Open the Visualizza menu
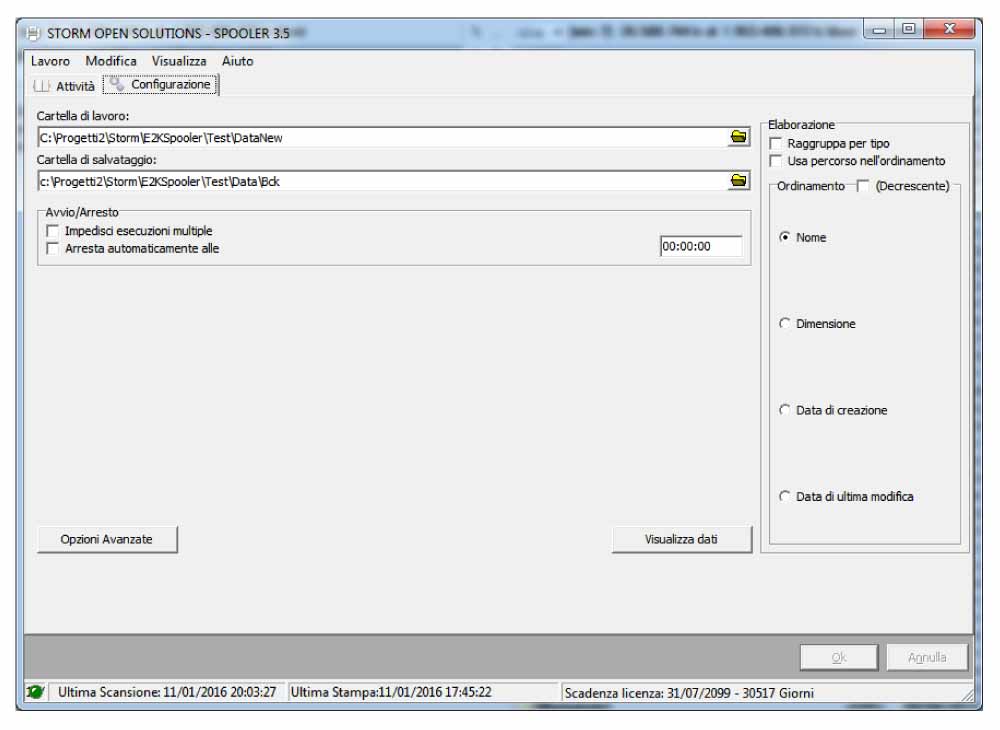Image resolution: width=1000 pixels, height=730 pixels. pos(179,61)
